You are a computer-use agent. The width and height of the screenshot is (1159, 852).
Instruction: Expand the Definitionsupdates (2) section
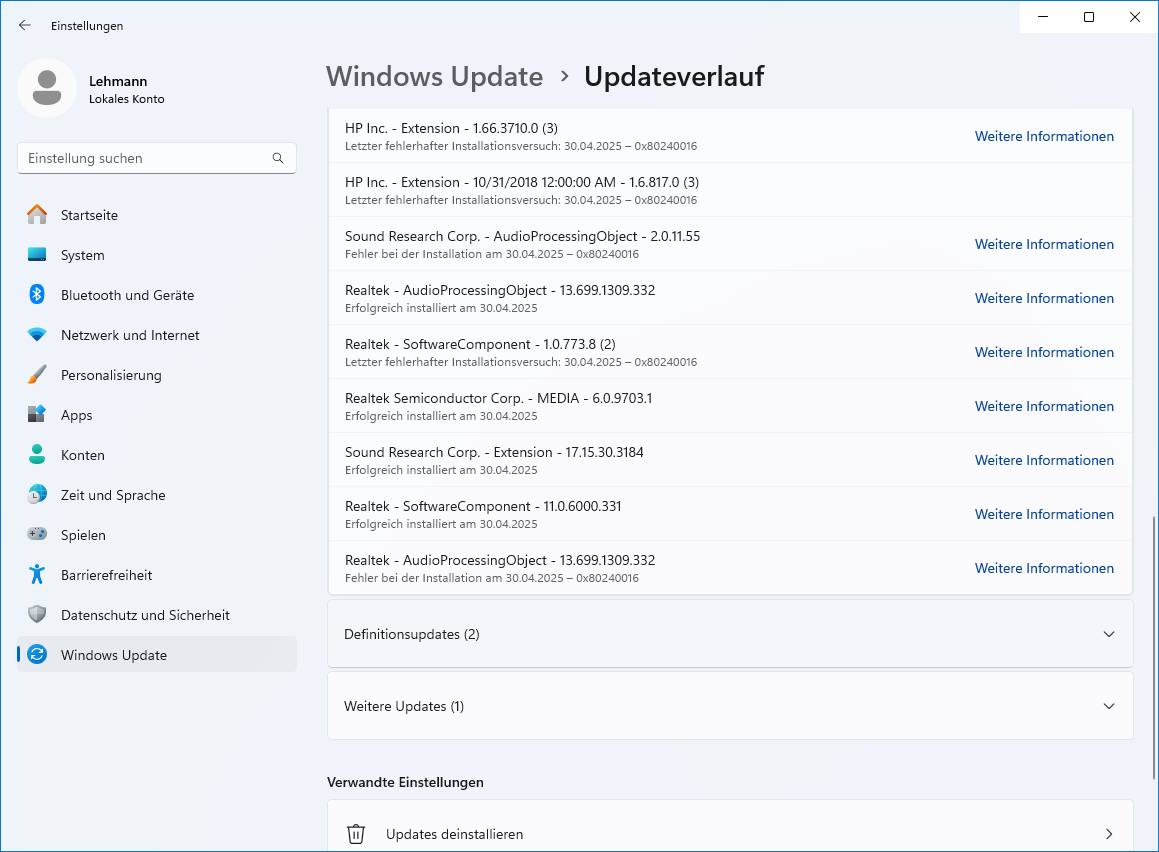[x=730, y=634]
